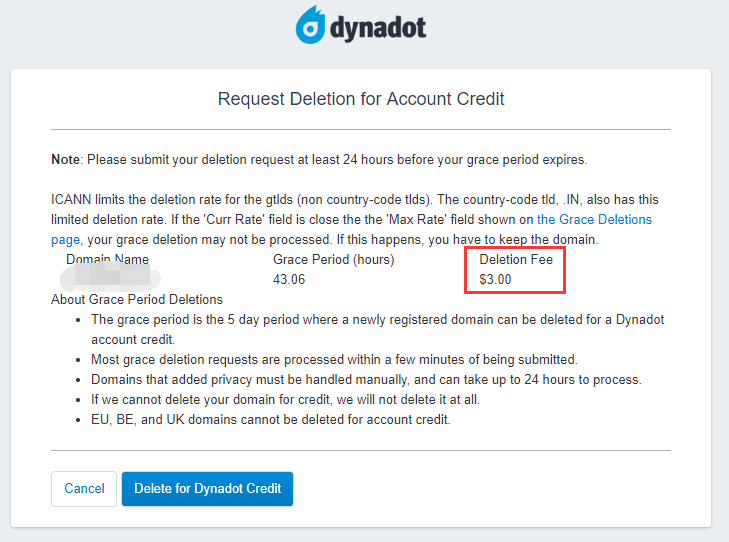The image size is (729, 542).
Task: Click the Grace Period 43.06 hours value
Action: tap(289, 279)
